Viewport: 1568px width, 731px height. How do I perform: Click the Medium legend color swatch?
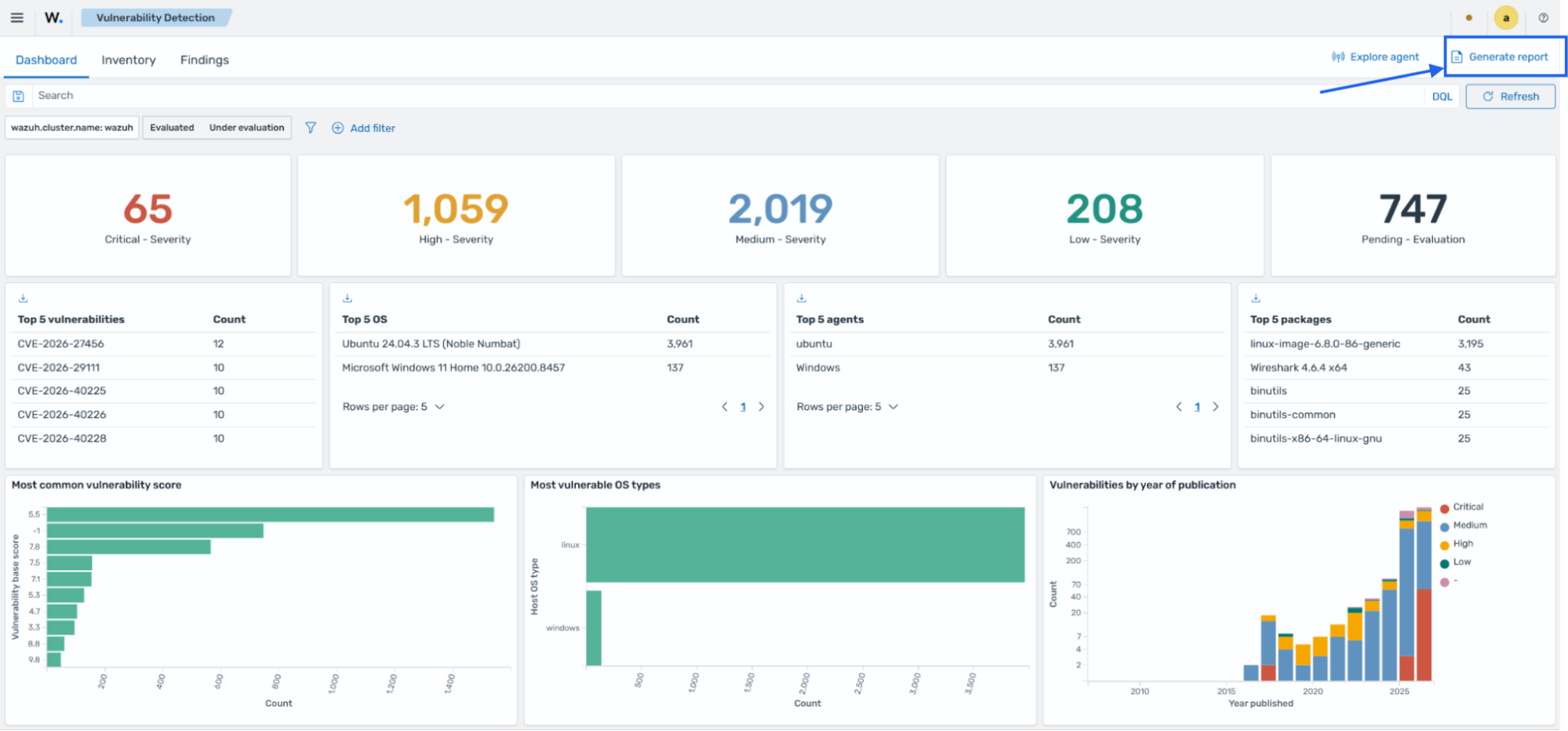tap(1444, 526)
